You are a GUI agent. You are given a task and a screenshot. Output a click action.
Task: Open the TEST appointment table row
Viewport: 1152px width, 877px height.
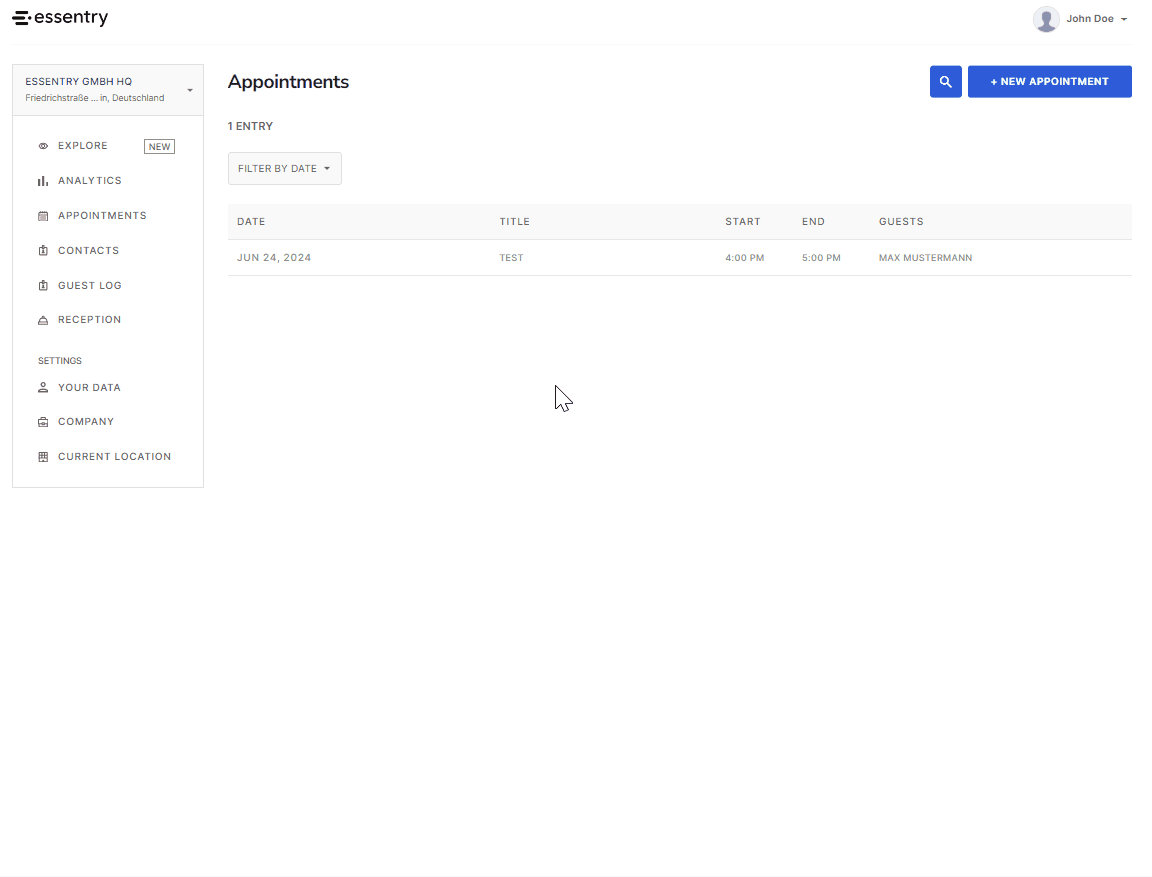(x=511, y=257)
